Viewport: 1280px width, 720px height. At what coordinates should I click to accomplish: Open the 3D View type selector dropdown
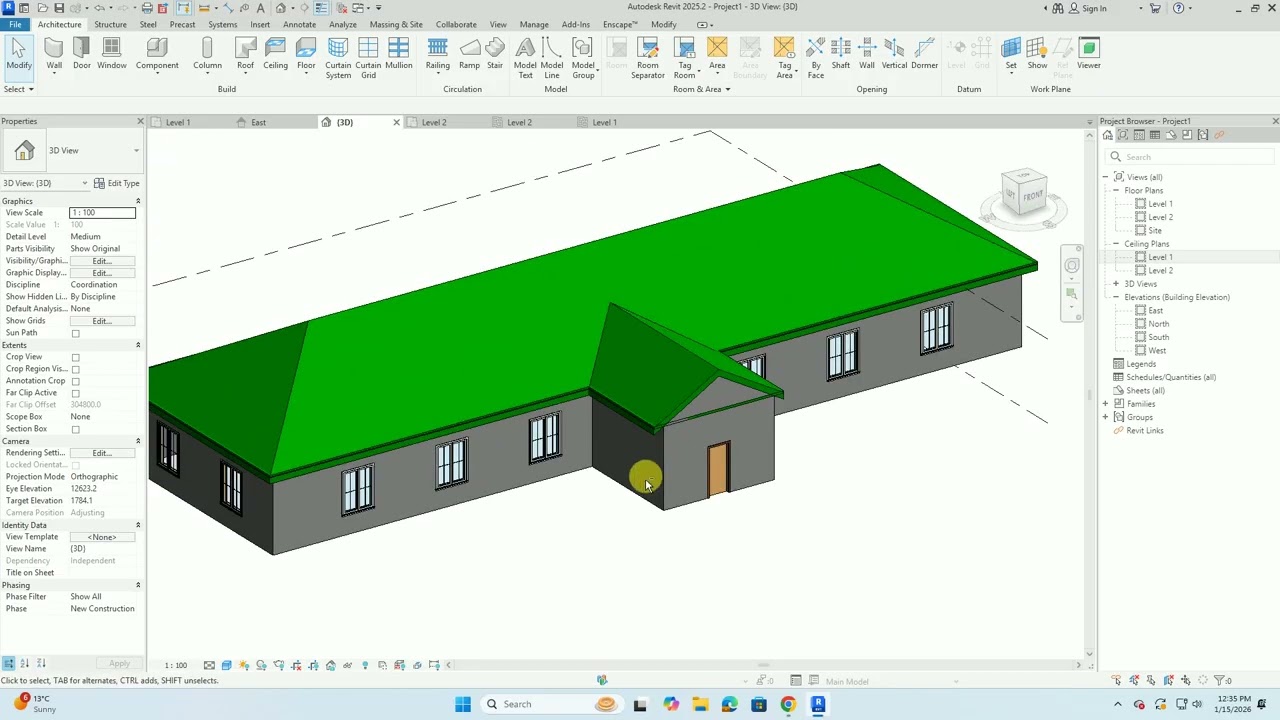[x=136, y=151]
